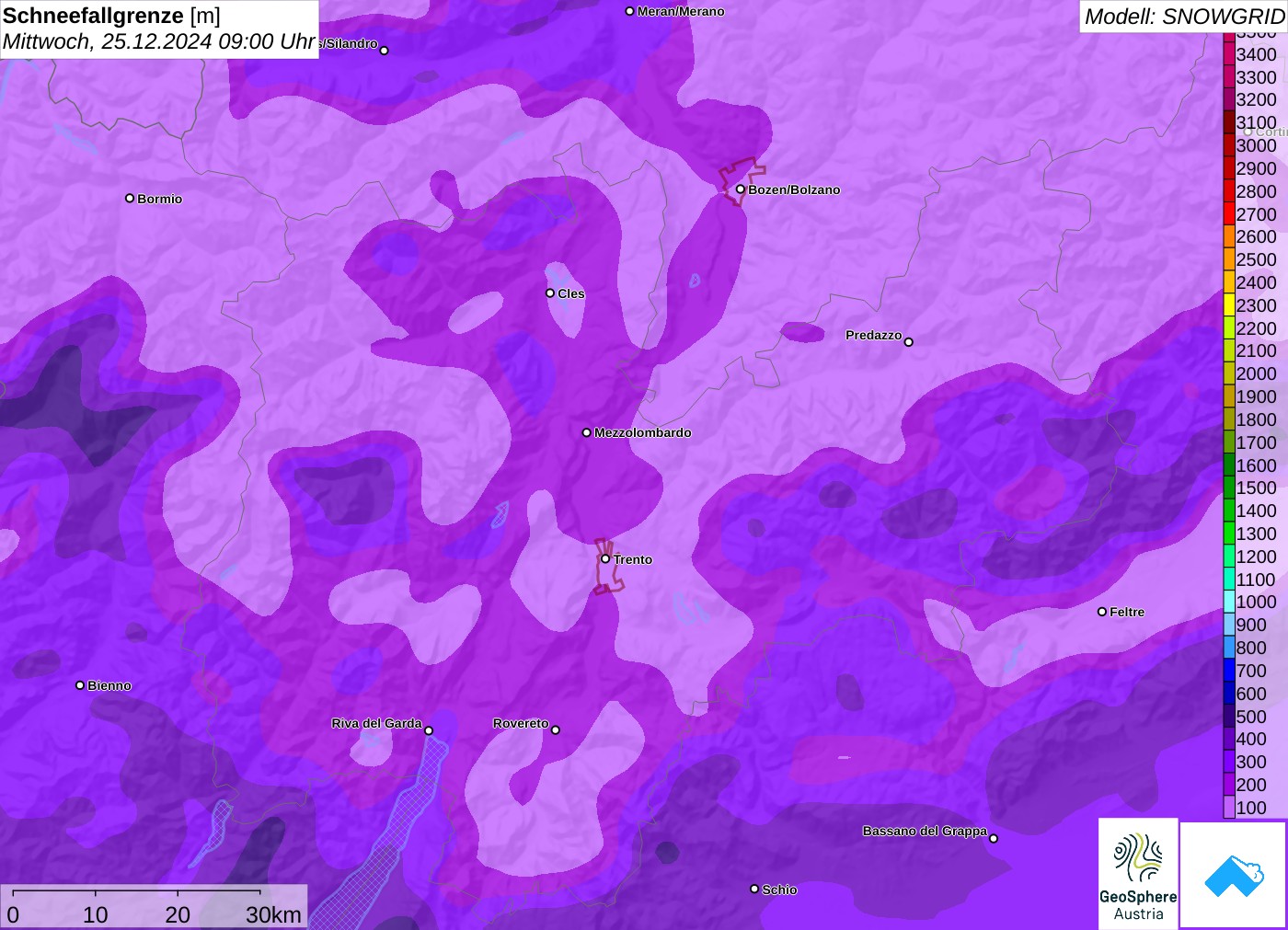Click the Bienno location marker
This screenshot has height=930, width=1288.
coord(80,685)
